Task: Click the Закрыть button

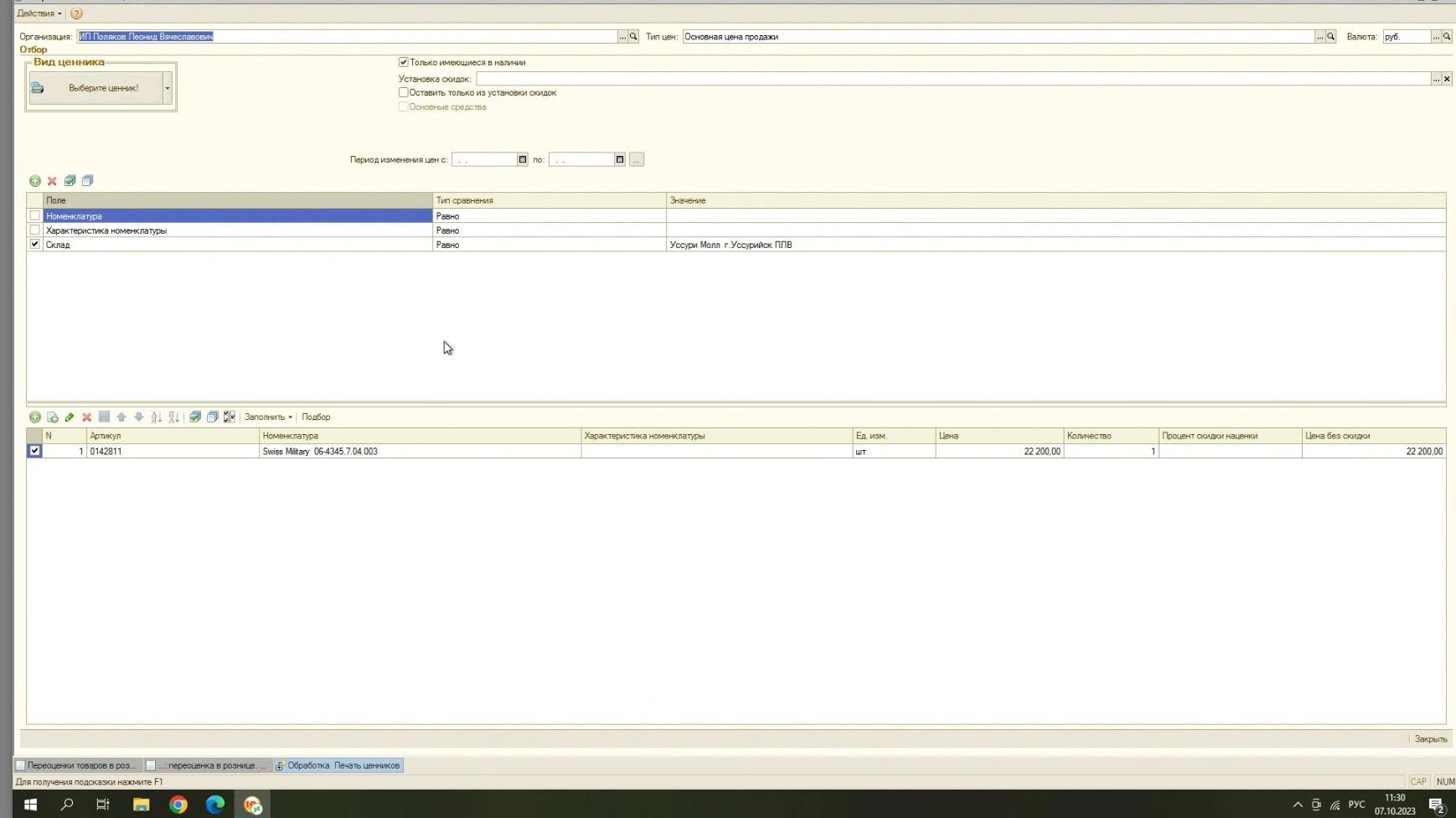Action: point(1430,739)
